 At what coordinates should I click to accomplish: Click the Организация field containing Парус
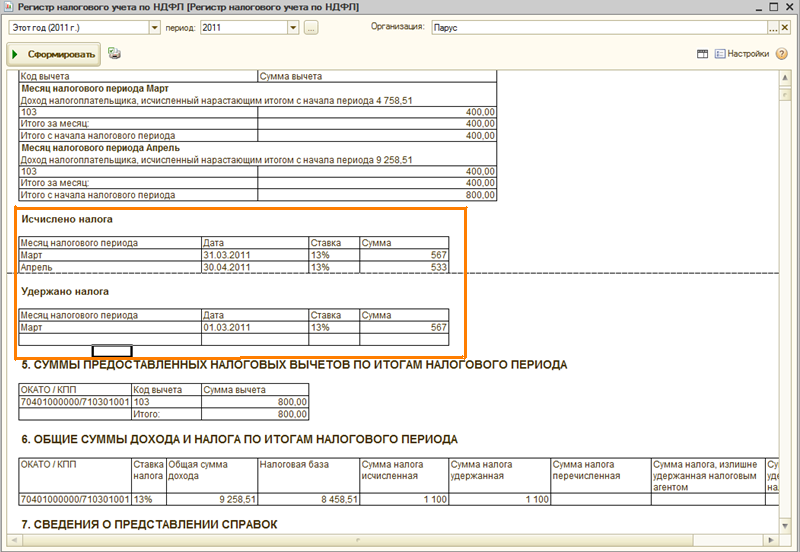(600, 28)
